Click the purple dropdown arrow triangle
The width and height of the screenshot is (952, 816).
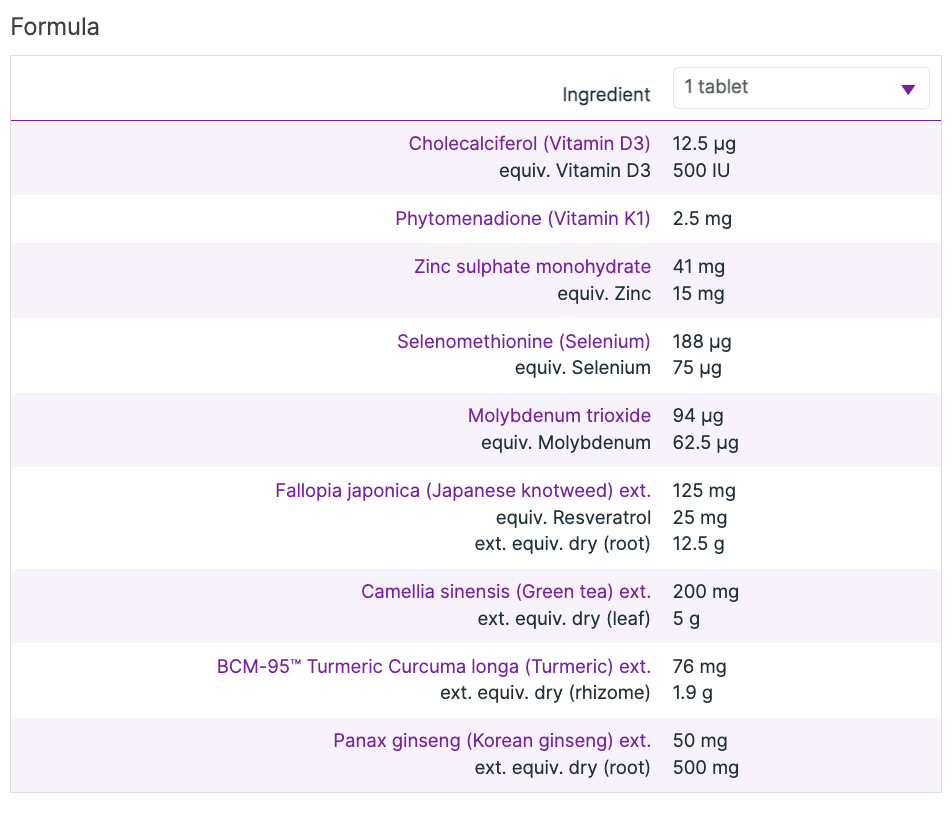908,90
